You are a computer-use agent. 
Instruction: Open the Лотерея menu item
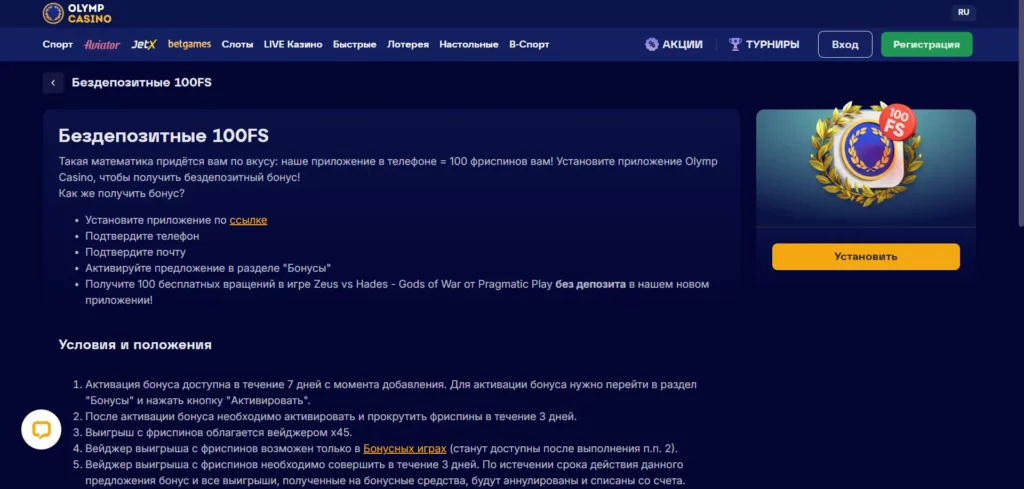(x=408, y=44)
